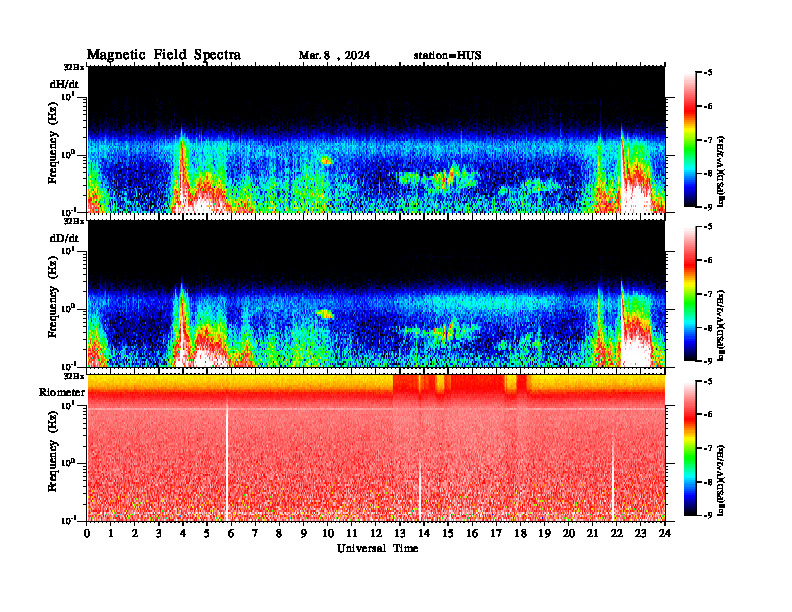The width and height of the screenshot is (792, 612).
Task: Click hour "18" on Universal Time axis
Action: click(520, 533)
